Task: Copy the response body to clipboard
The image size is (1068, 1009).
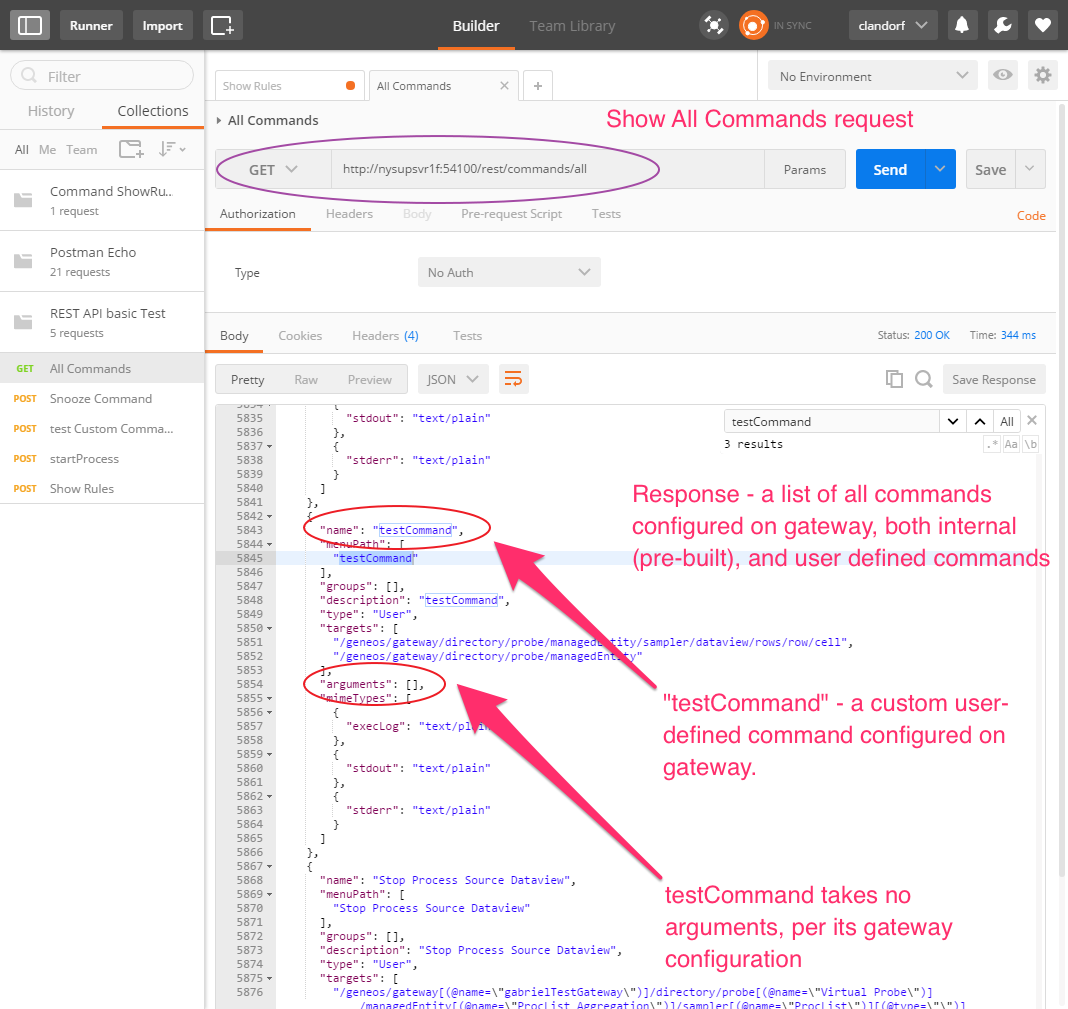Action: tap(894, 379)
